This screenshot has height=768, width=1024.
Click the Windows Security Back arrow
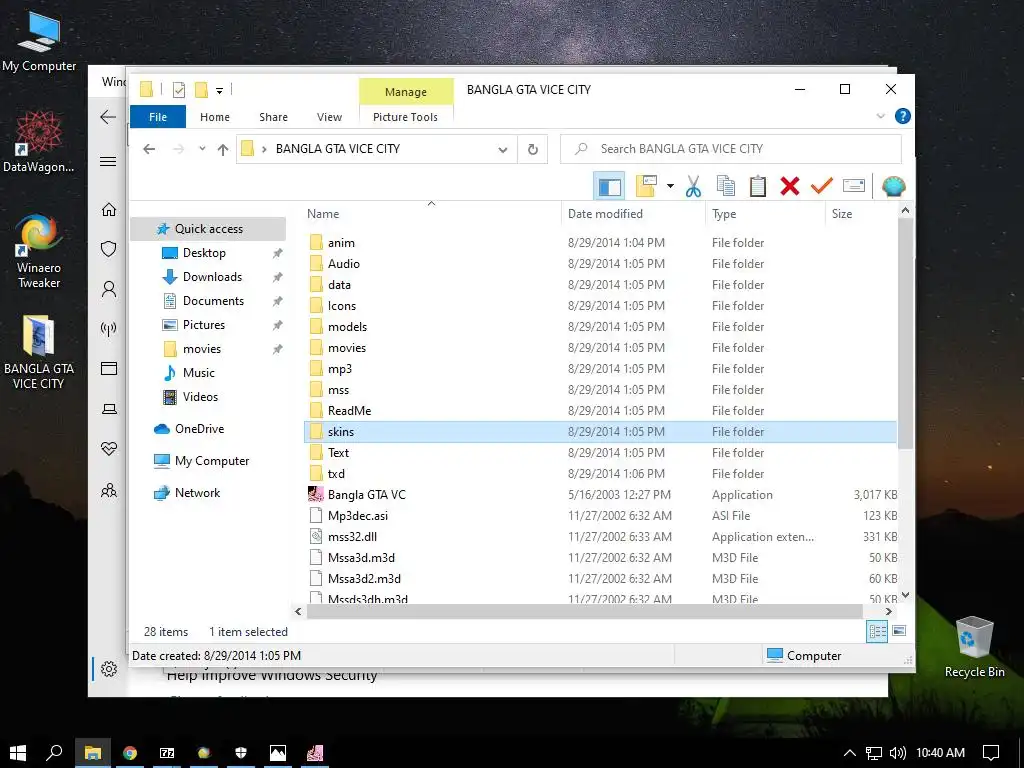click(x=108, y=117)
